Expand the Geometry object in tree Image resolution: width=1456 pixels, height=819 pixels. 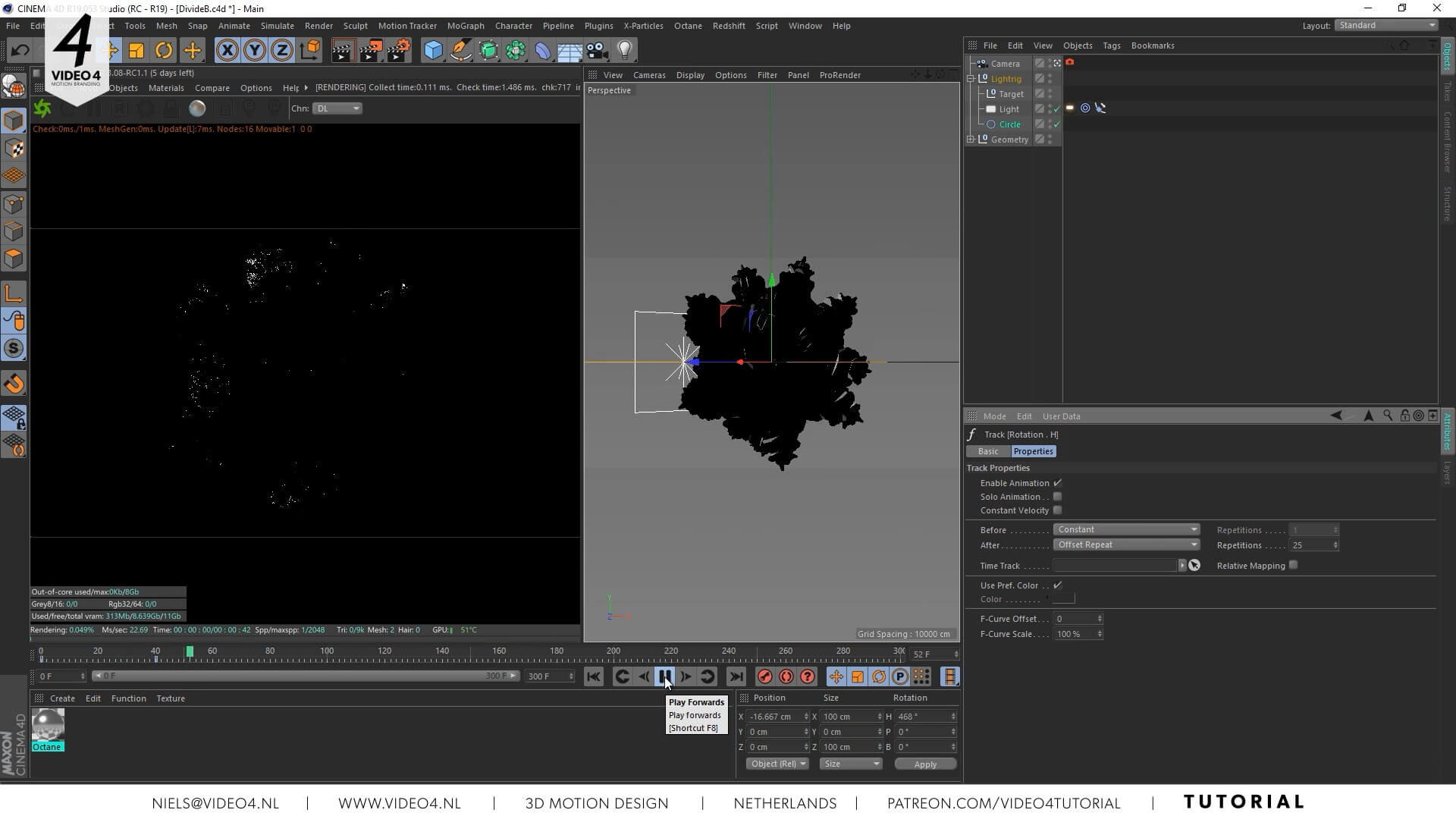click(971, 140)
